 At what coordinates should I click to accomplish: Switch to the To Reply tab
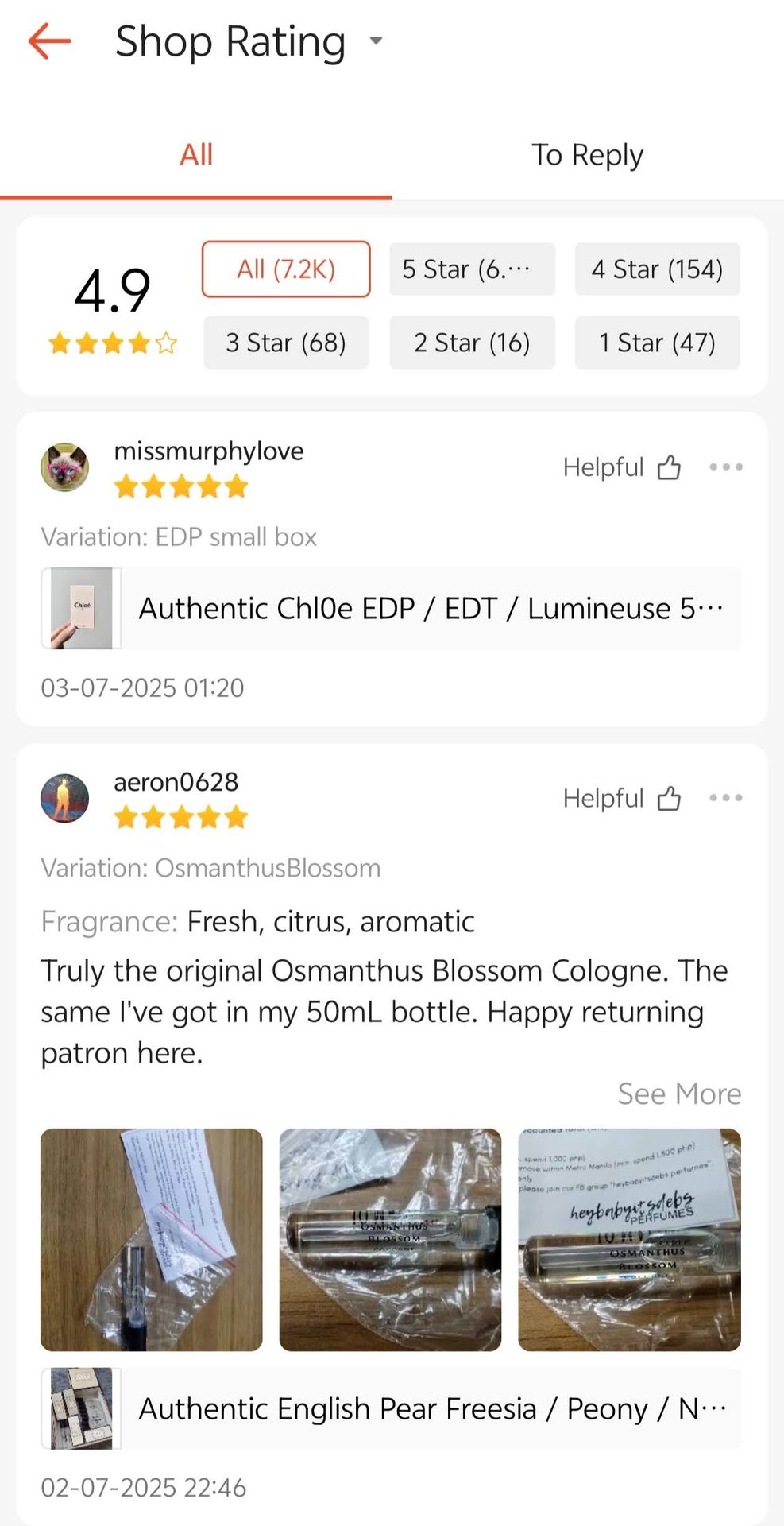587,155
